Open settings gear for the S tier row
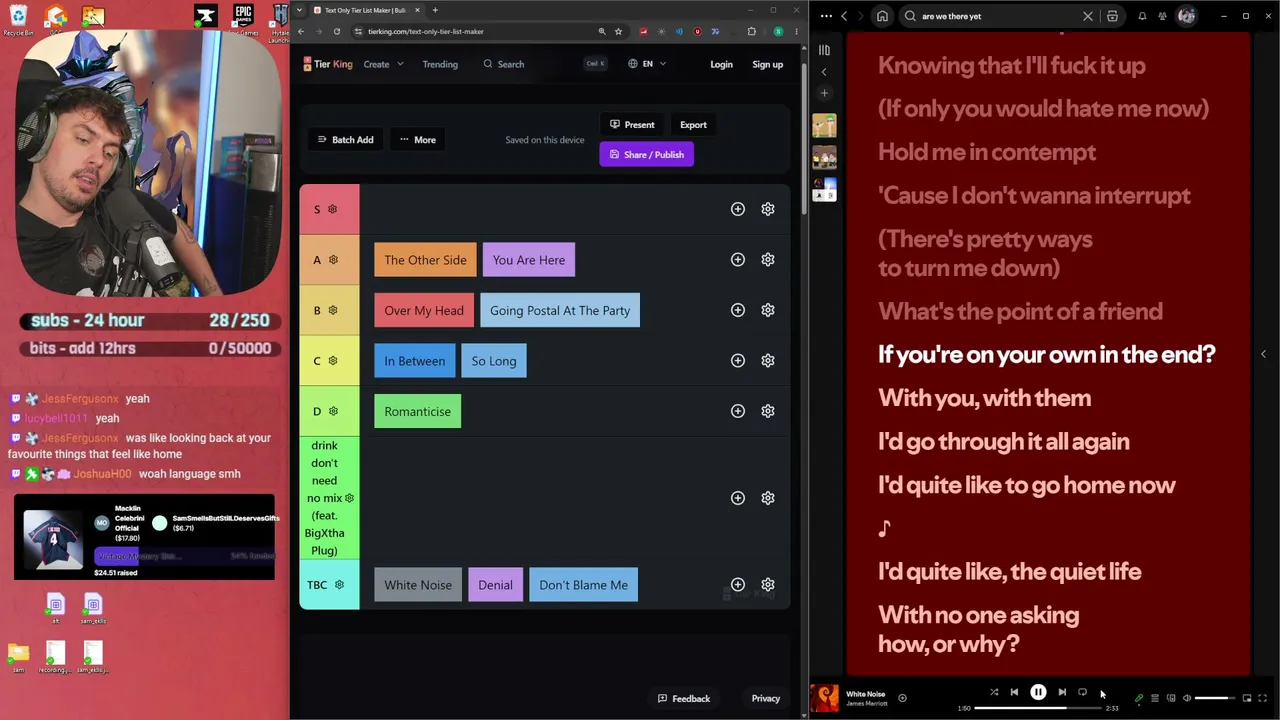 768,209
